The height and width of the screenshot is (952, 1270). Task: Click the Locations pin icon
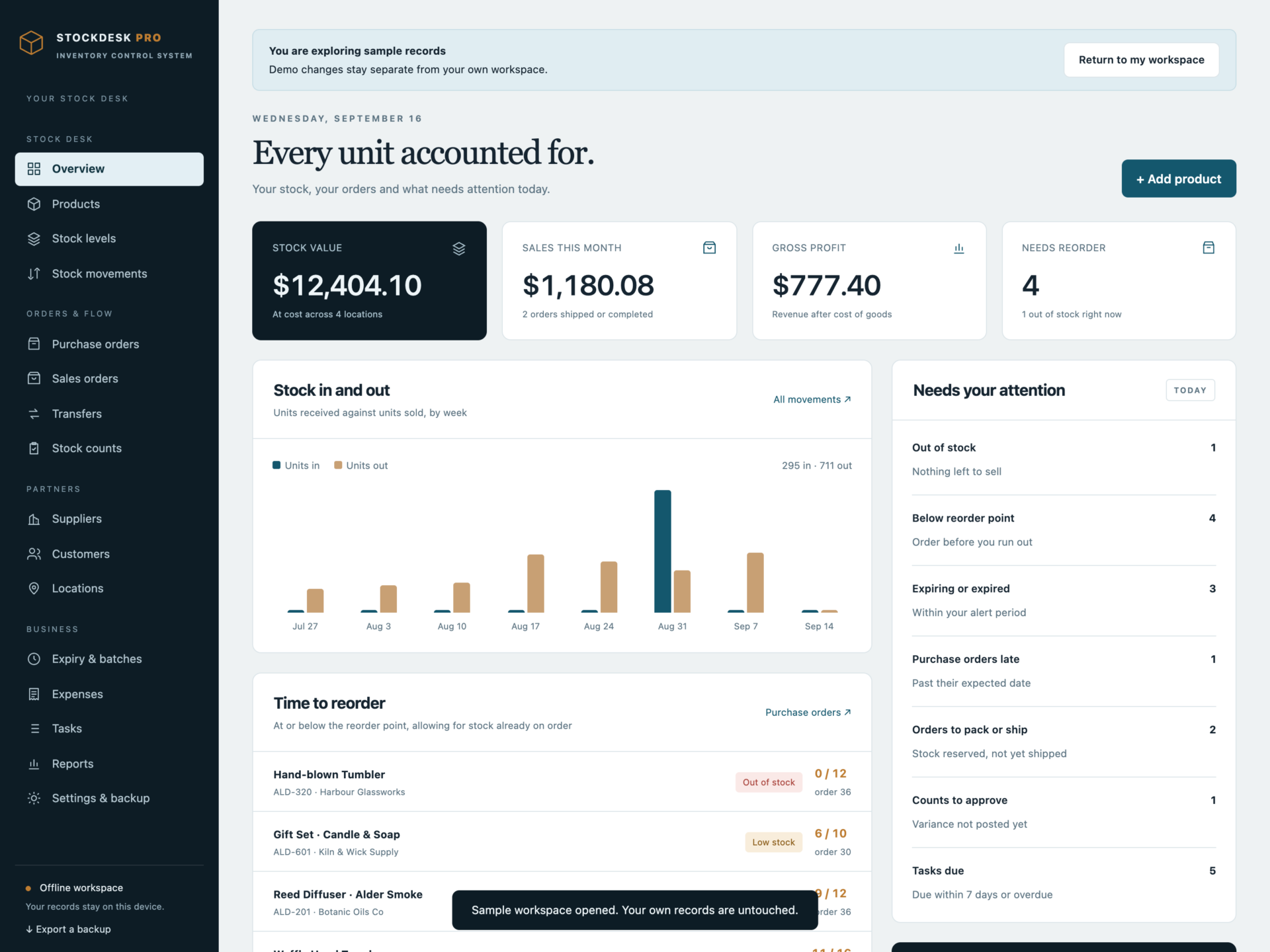tap(34, 588)
